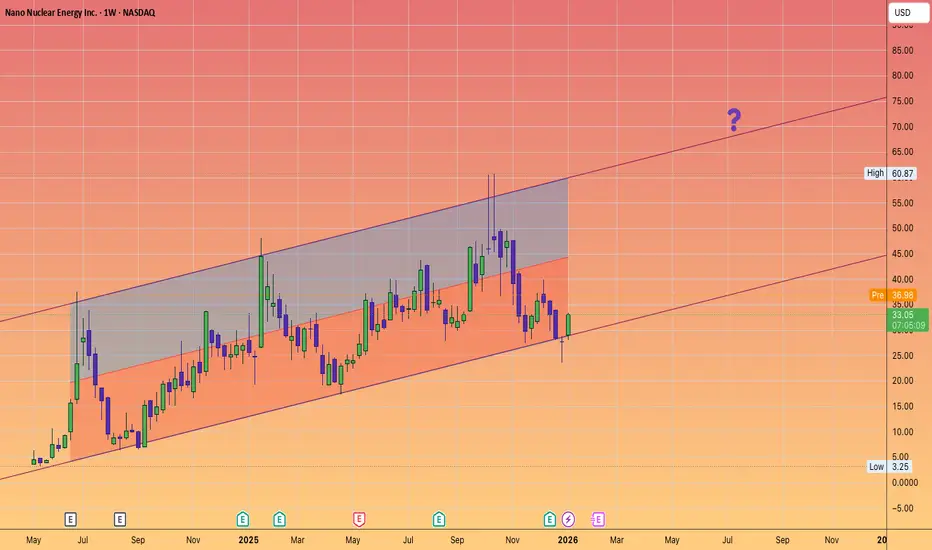Click the 25.00 price axis label
The image size is (932, 550).
tap(902, 356)
